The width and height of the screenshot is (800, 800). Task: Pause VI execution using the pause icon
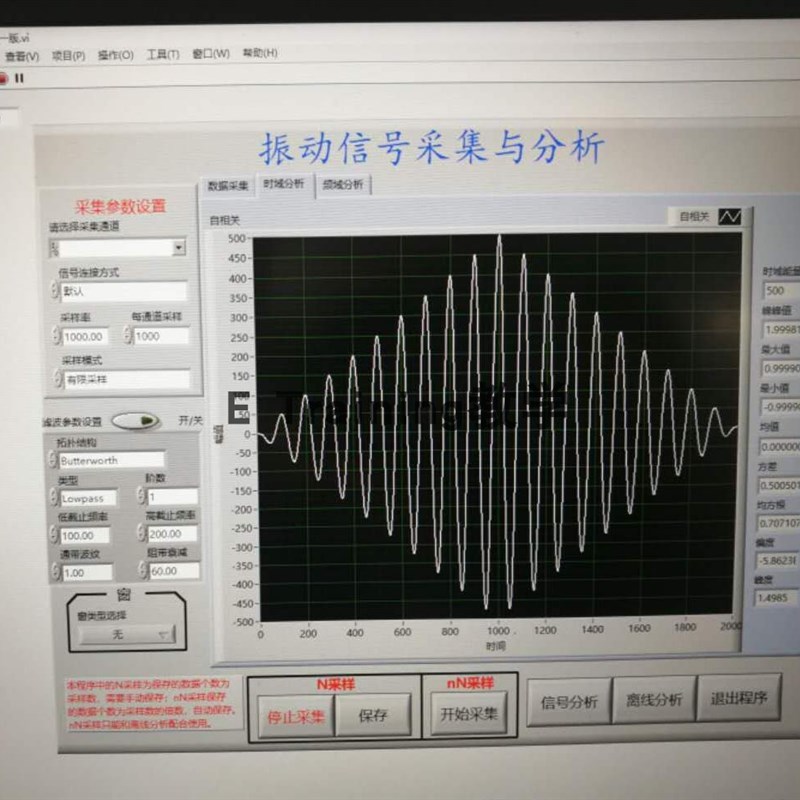tap(20, 79)
